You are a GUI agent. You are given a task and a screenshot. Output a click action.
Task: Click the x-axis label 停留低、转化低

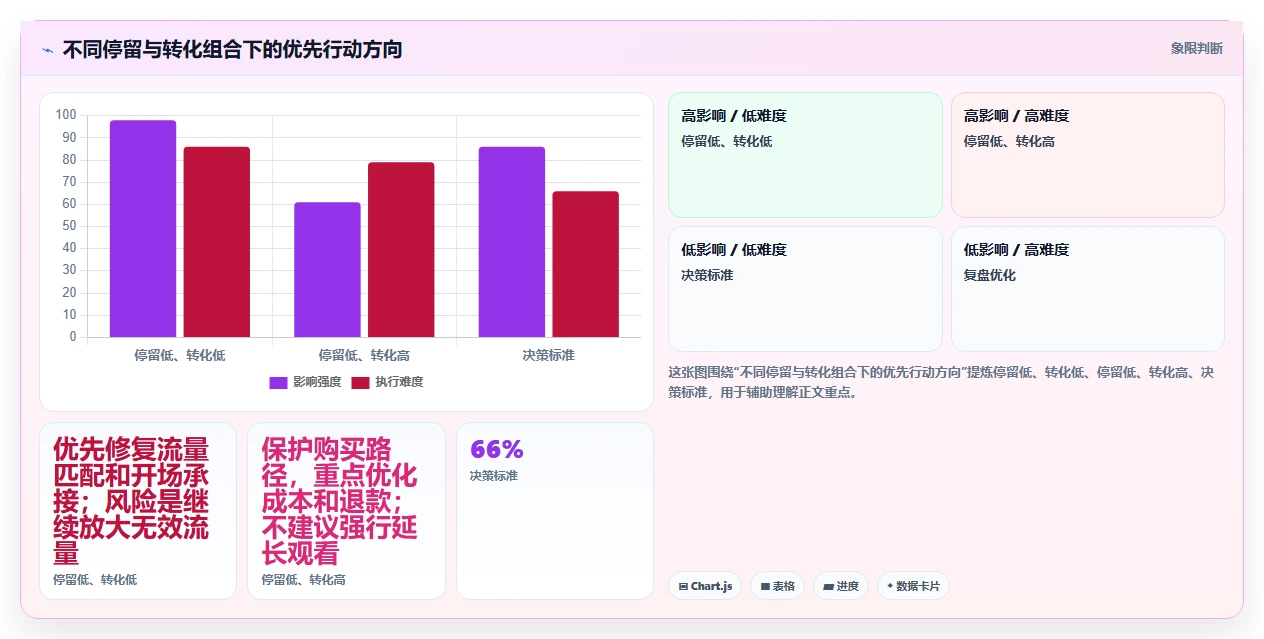[180, 355]
